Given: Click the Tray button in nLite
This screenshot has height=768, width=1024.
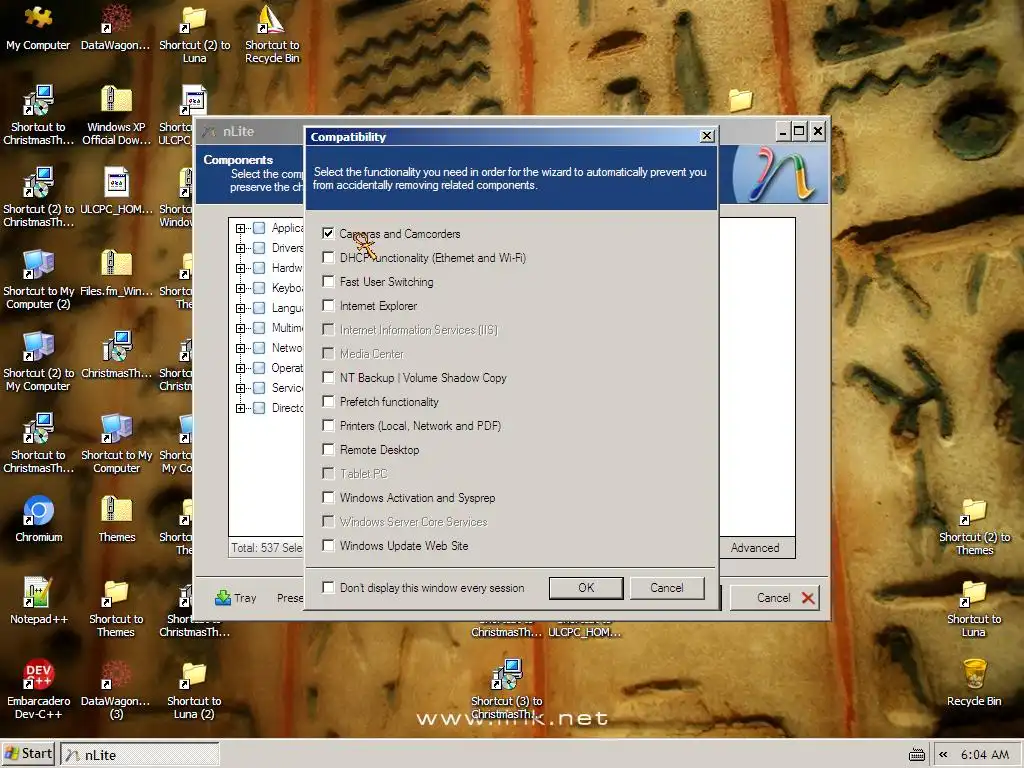Looking at the screenshot, I should point(236,598).
